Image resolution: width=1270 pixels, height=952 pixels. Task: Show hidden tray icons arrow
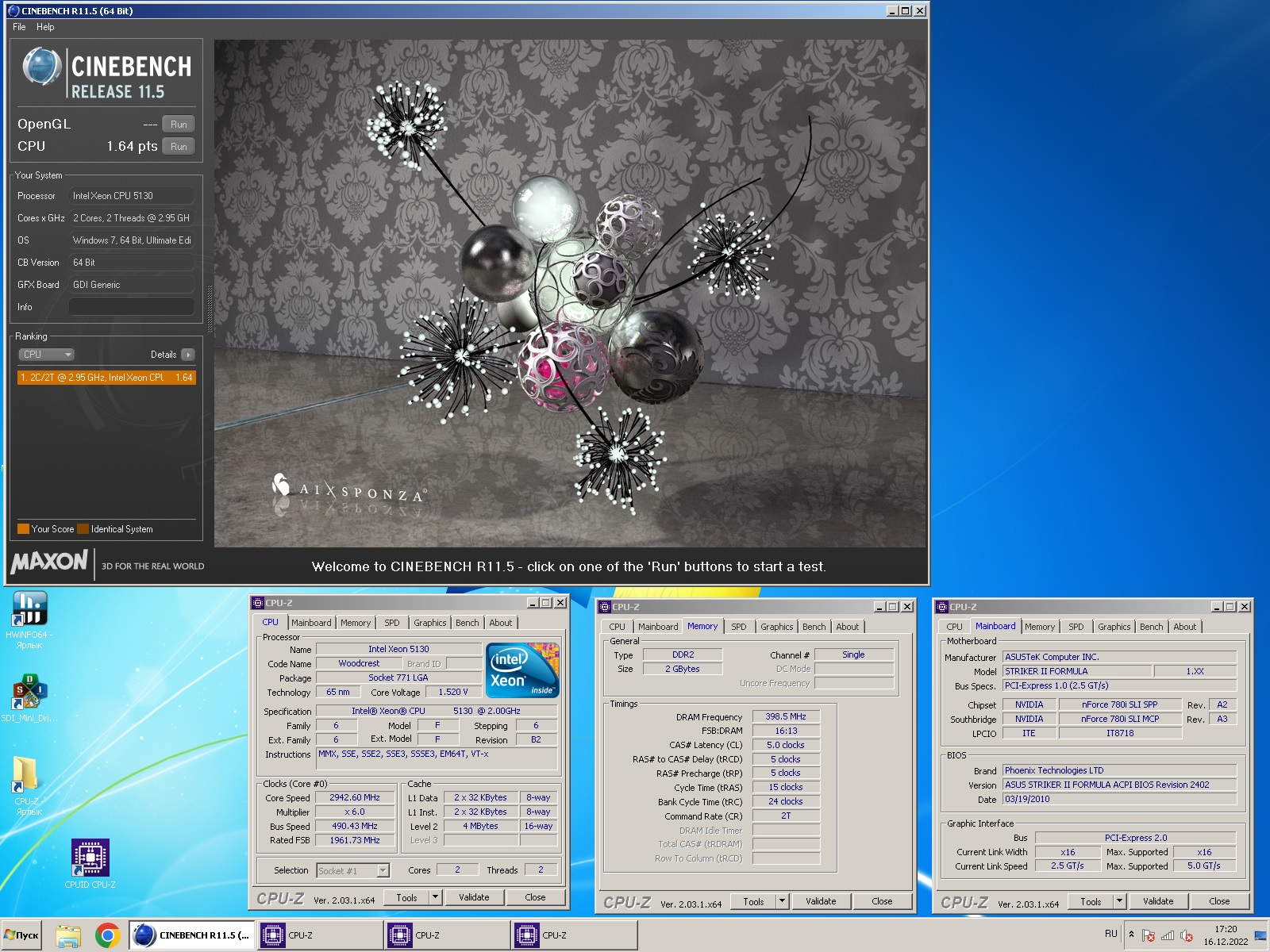[1131, 934]
